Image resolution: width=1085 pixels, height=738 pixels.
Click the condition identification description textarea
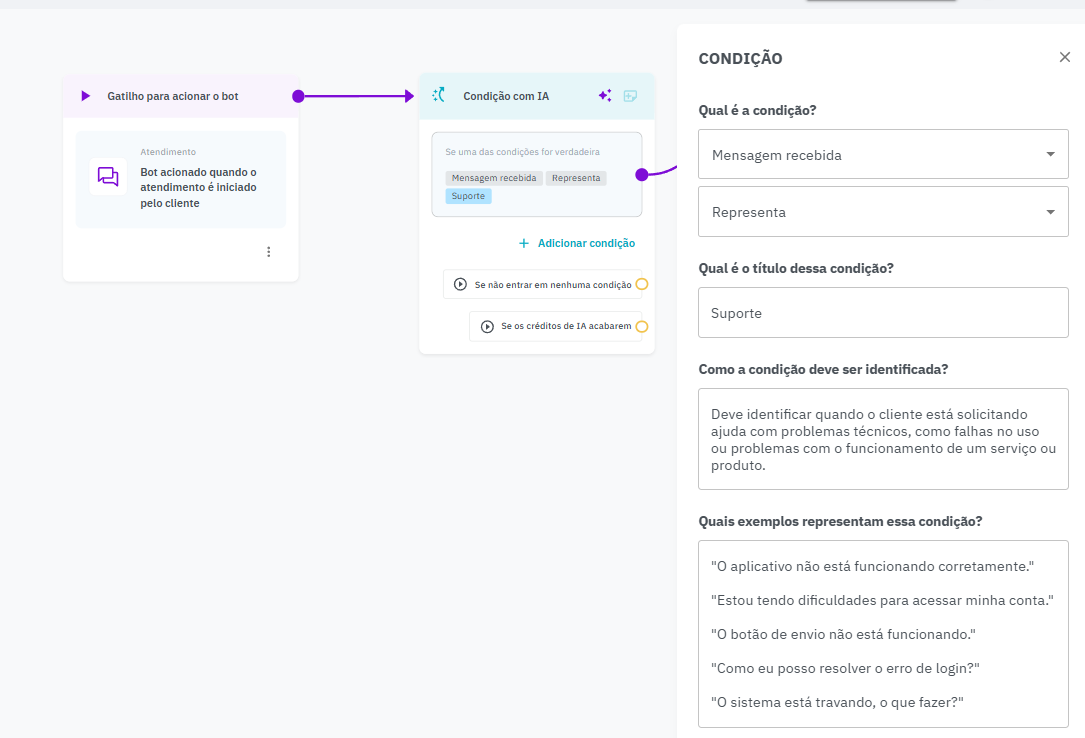883,439
